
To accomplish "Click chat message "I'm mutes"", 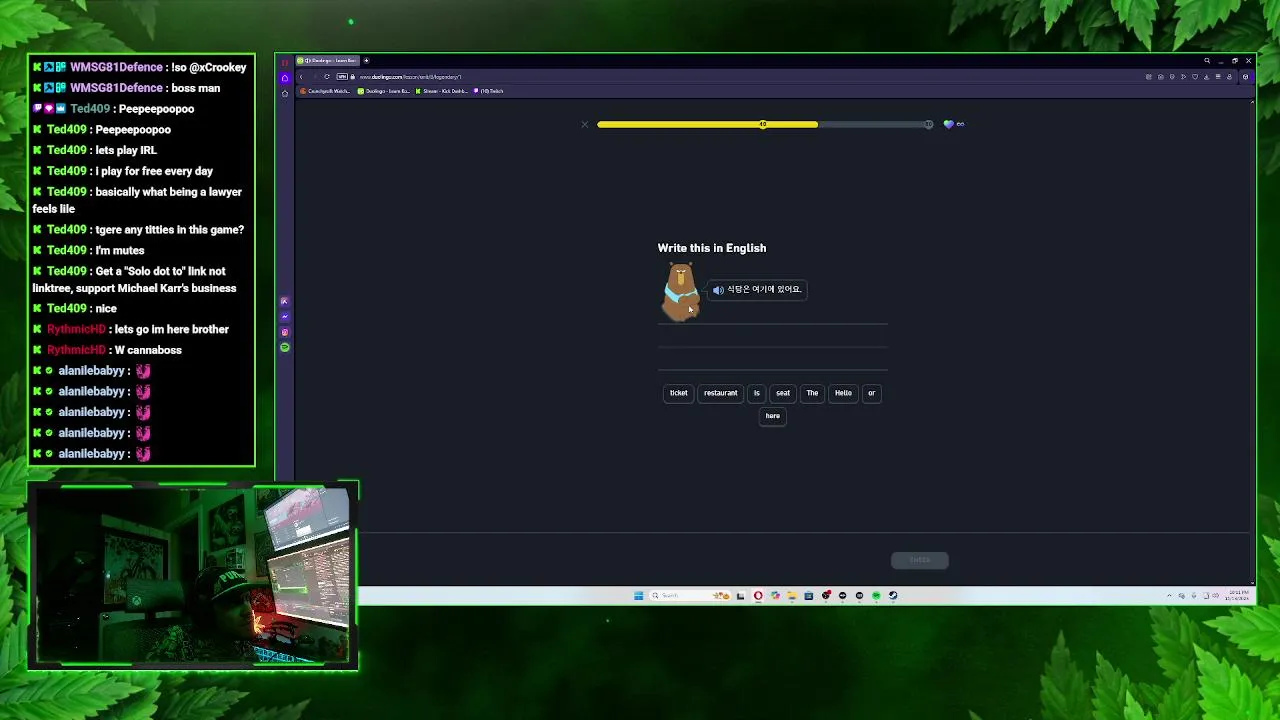I will point(120,250).
